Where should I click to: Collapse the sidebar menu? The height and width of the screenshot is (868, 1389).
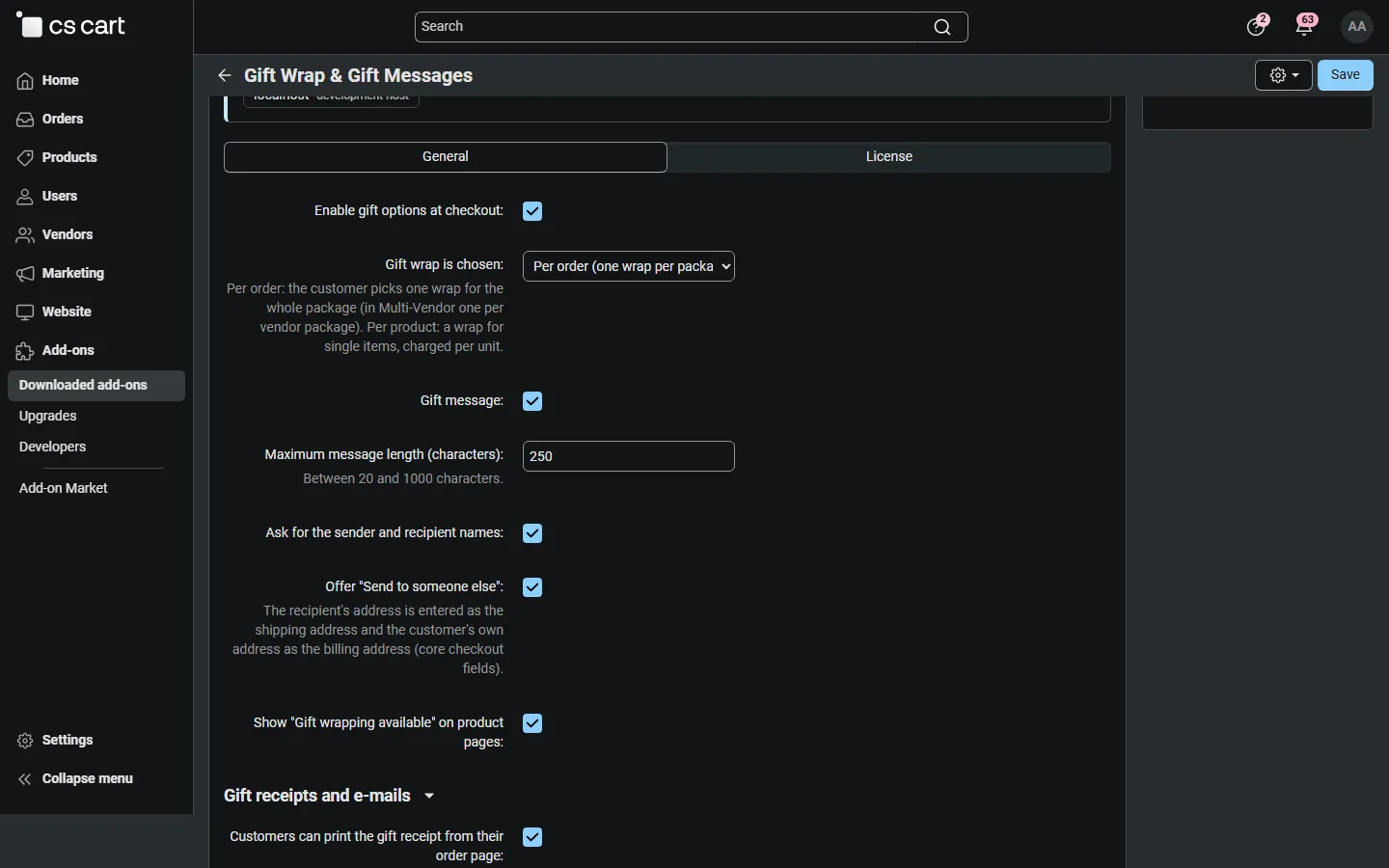[x=75, y=779]
